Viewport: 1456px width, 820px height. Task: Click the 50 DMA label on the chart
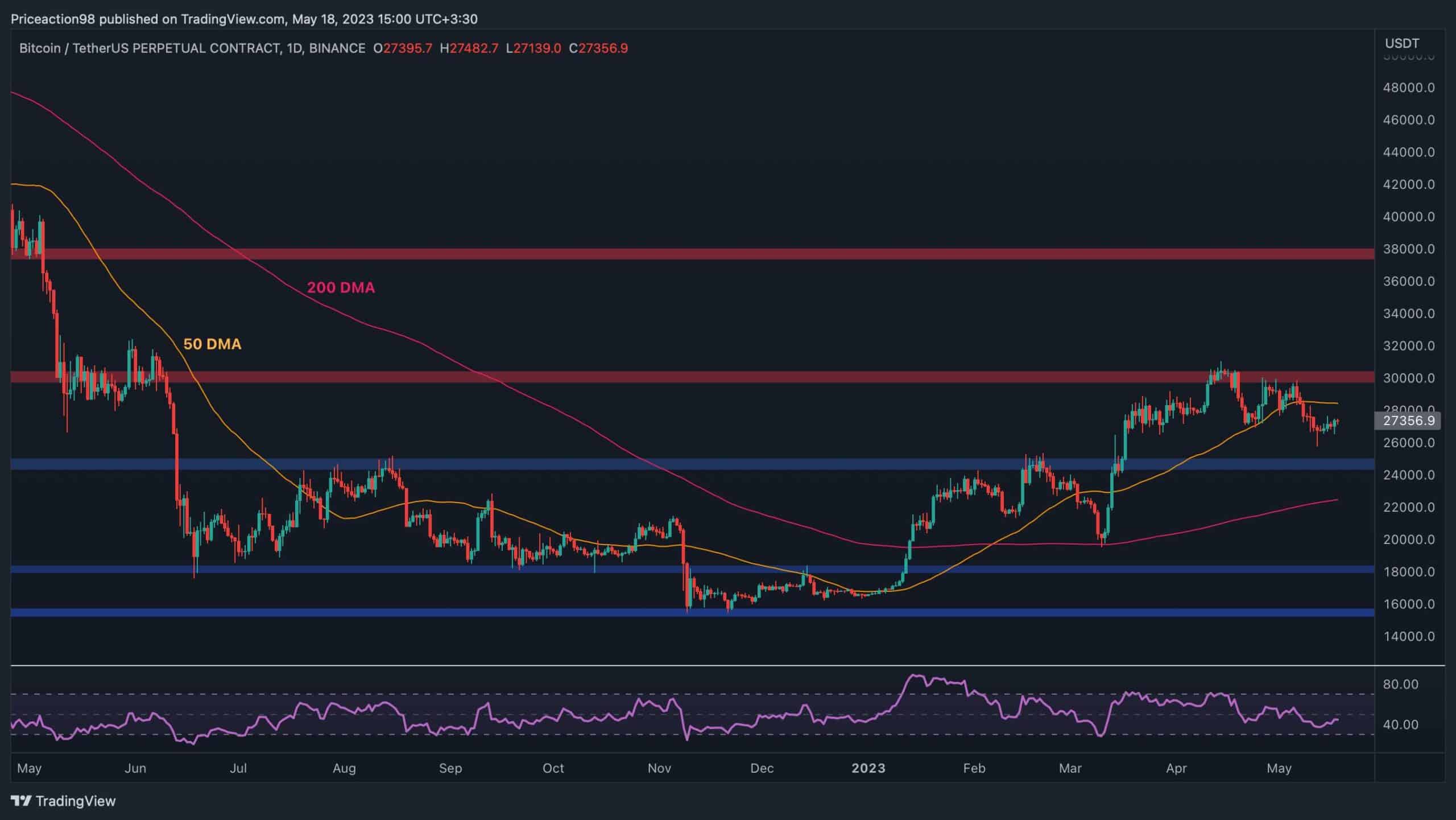click(x=212, y=344)
